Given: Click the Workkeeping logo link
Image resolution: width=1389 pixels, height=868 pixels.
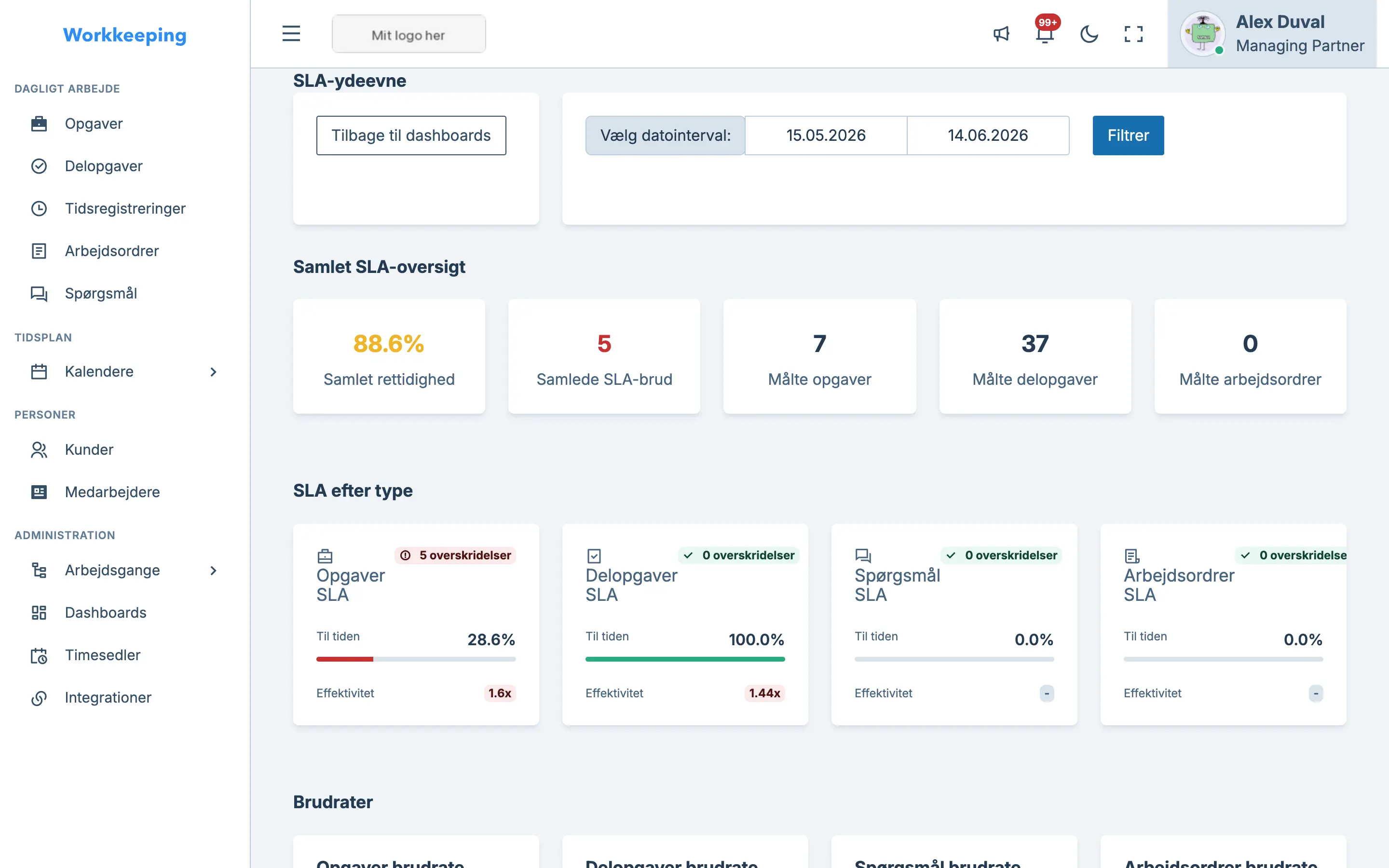Looking at the screenshot, I should coord(124,35).
